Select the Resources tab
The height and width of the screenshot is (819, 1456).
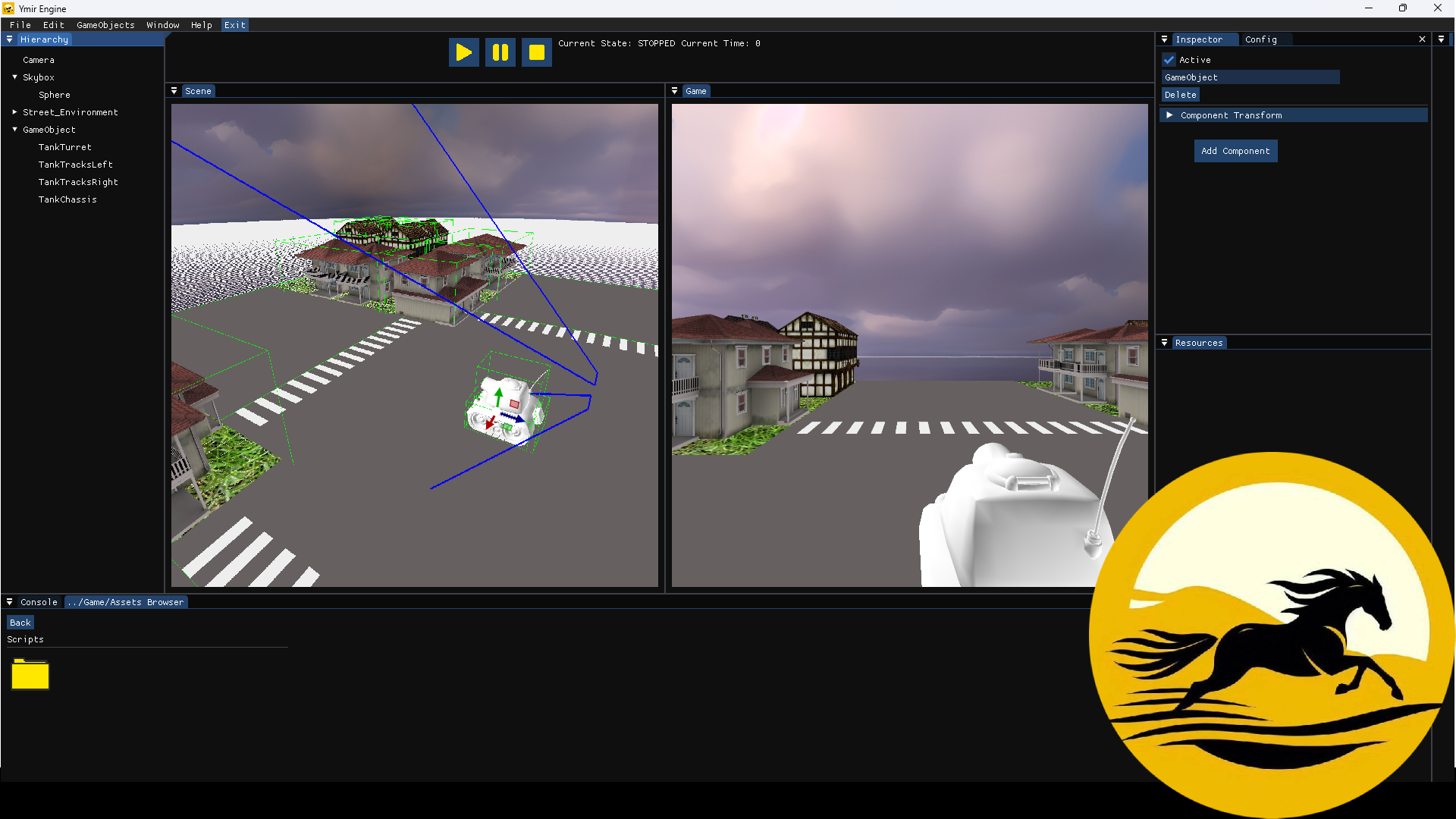pyautogui.click(x=1199, y=343)
